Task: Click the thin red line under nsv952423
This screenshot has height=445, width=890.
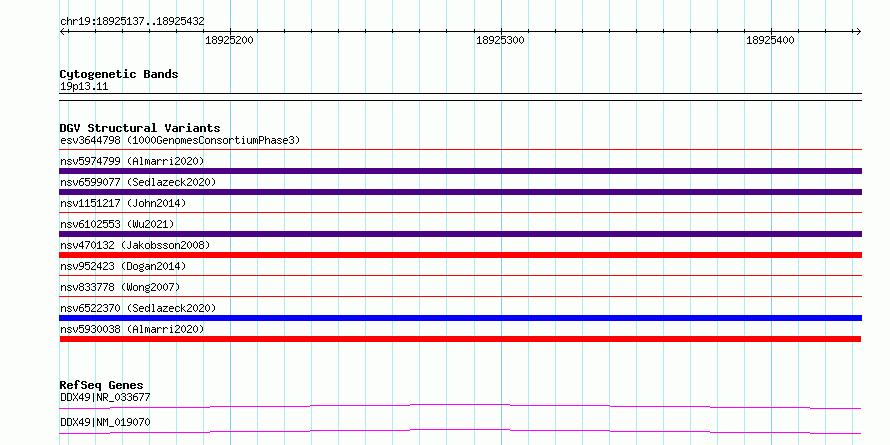Action: pyautogui.click(x=460, y=276)
